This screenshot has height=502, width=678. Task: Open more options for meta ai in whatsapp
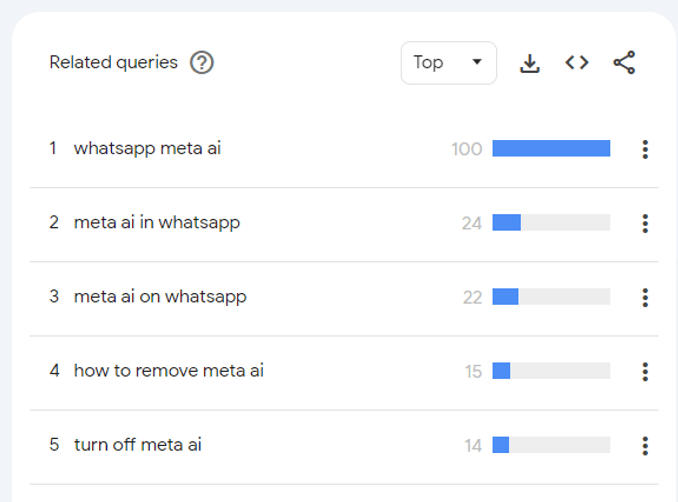[645, 224]
